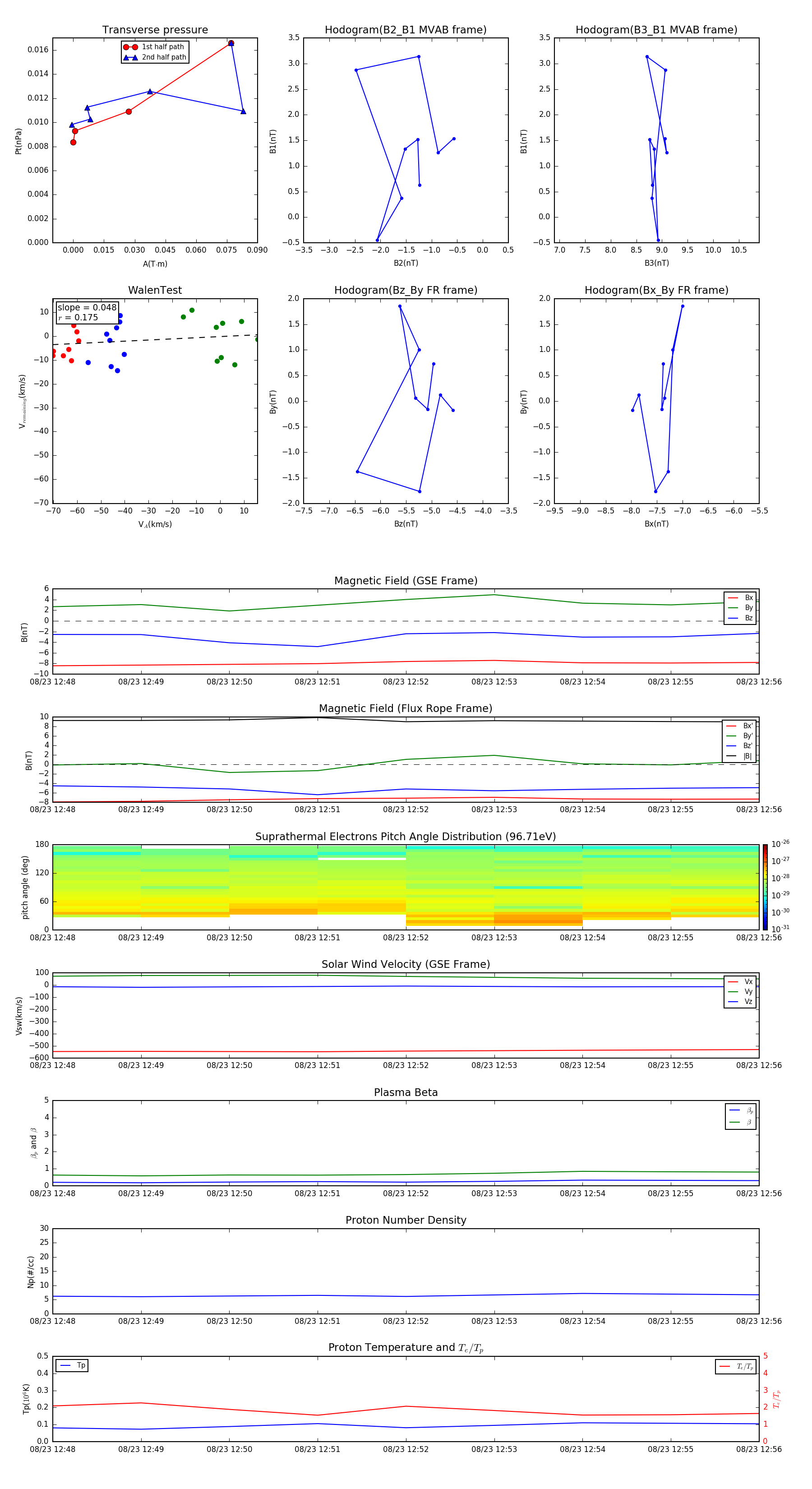Image resolution: width=812 pixels, height=1489 pixels.
Task: Click the '1st half path' legend entry
Action: click(x=154, y=47)
